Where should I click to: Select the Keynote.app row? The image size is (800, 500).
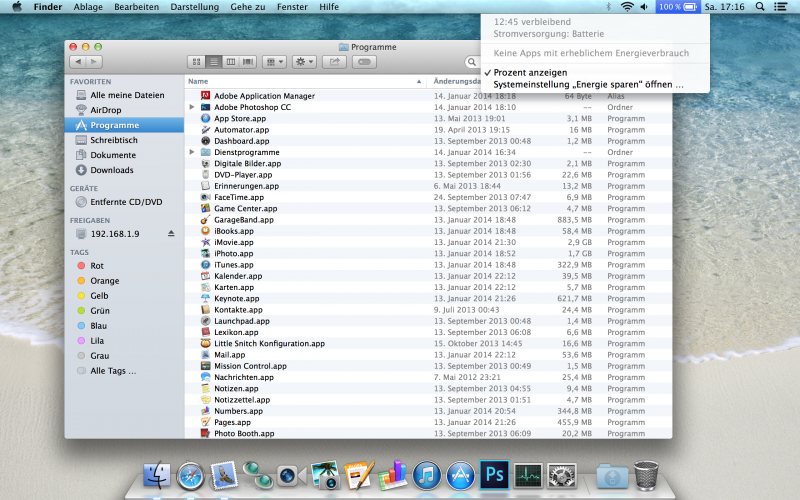tap(428, 298)
